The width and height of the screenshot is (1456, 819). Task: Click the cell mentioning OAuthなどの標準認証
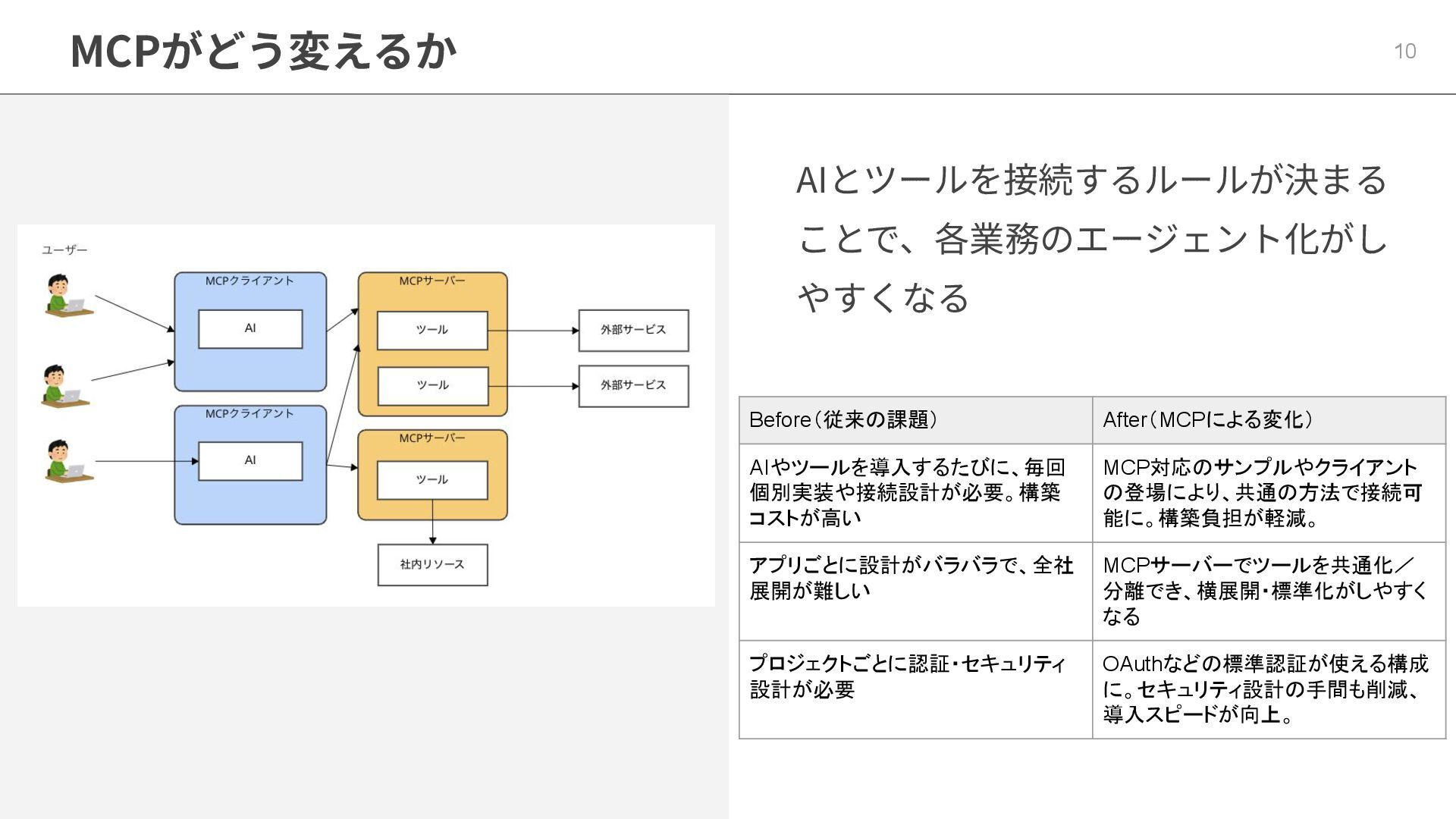pos(1268,689)
